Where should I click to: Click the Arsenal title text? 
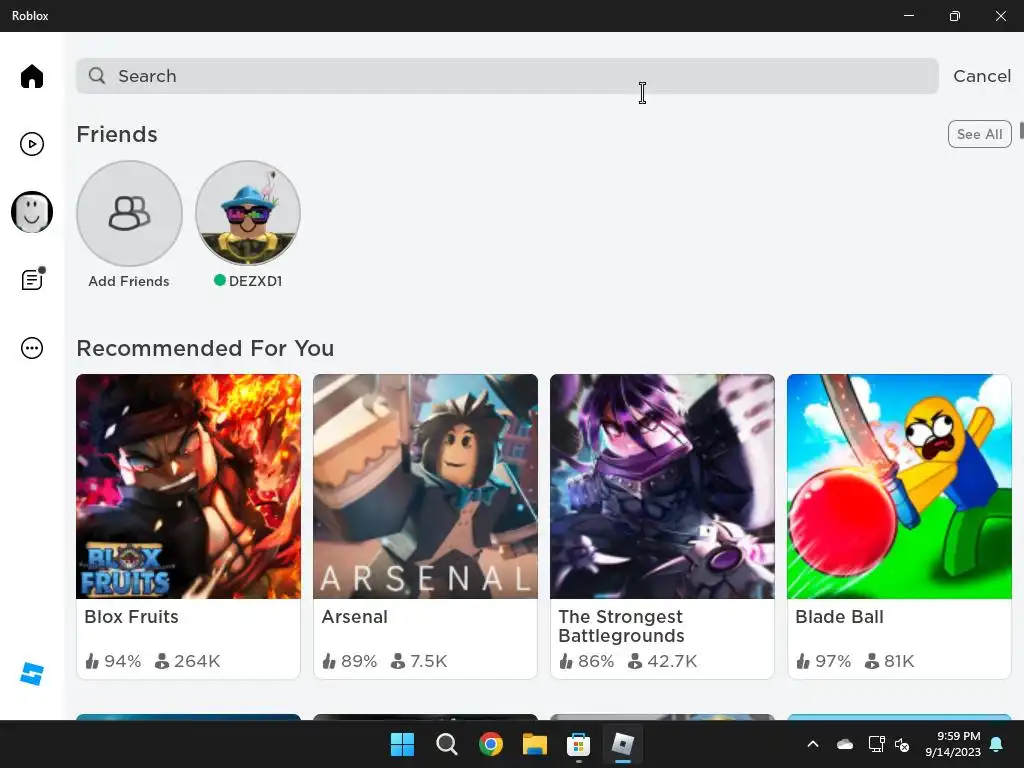(355, 616)
